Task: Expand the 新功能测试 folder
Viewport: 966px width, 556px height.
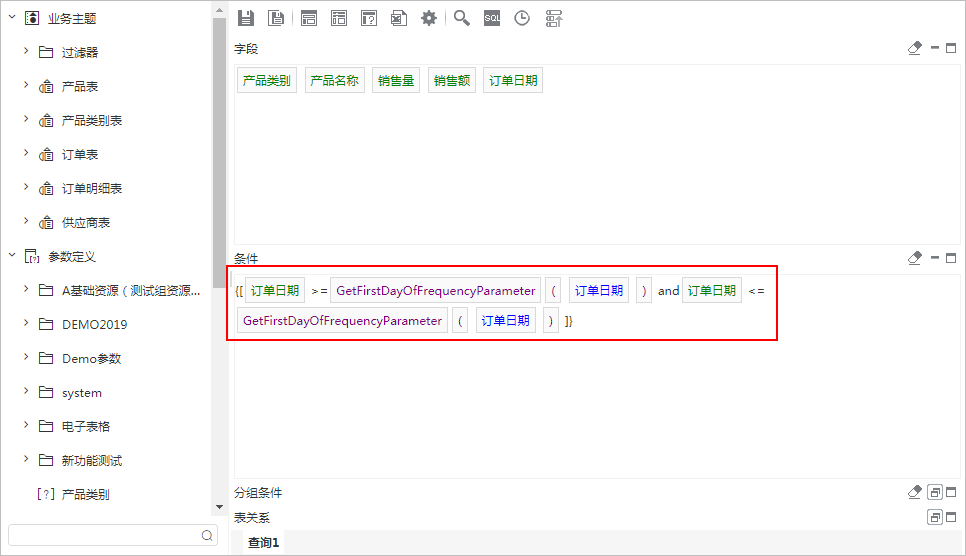Action: [x=26, y=459]
